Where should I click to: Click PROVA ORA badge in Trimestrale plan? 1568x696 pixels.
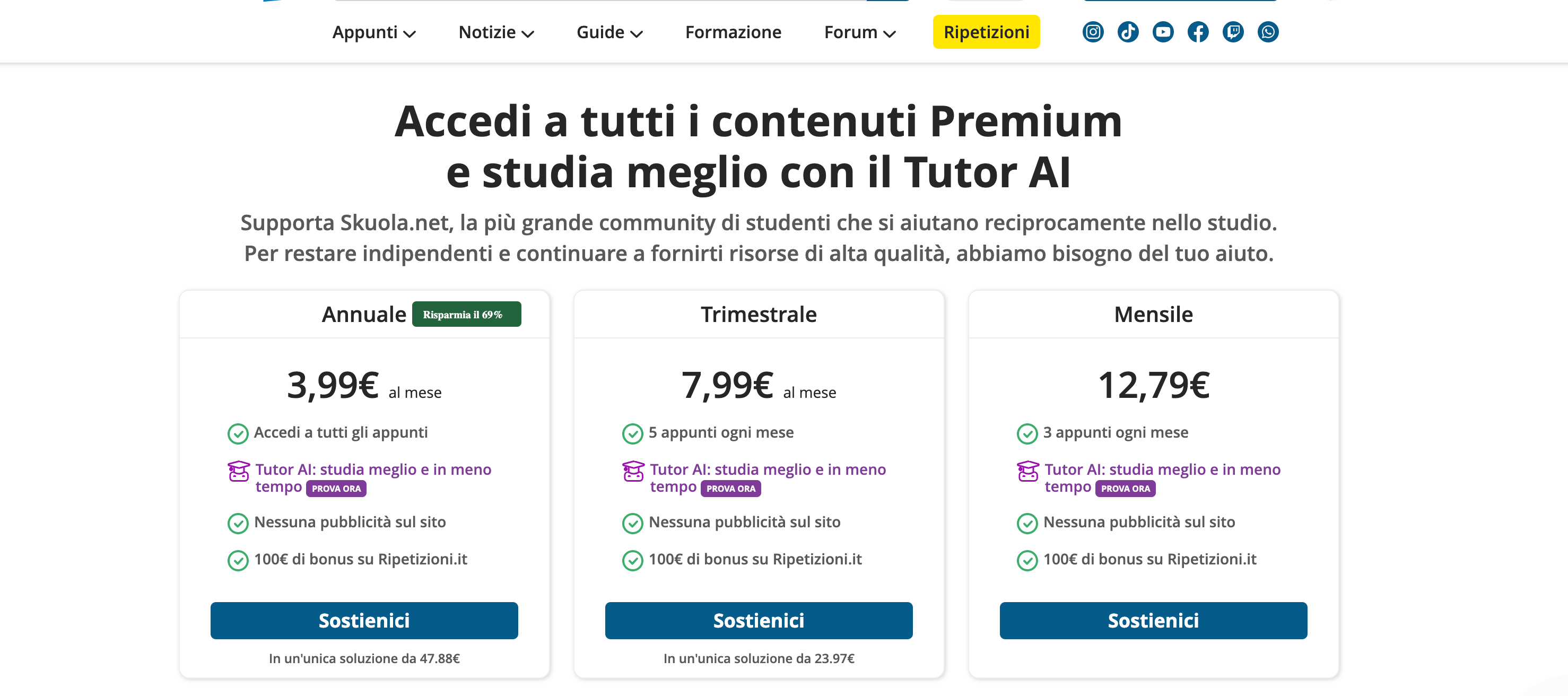pyautogui.click(x=730, y=489)
